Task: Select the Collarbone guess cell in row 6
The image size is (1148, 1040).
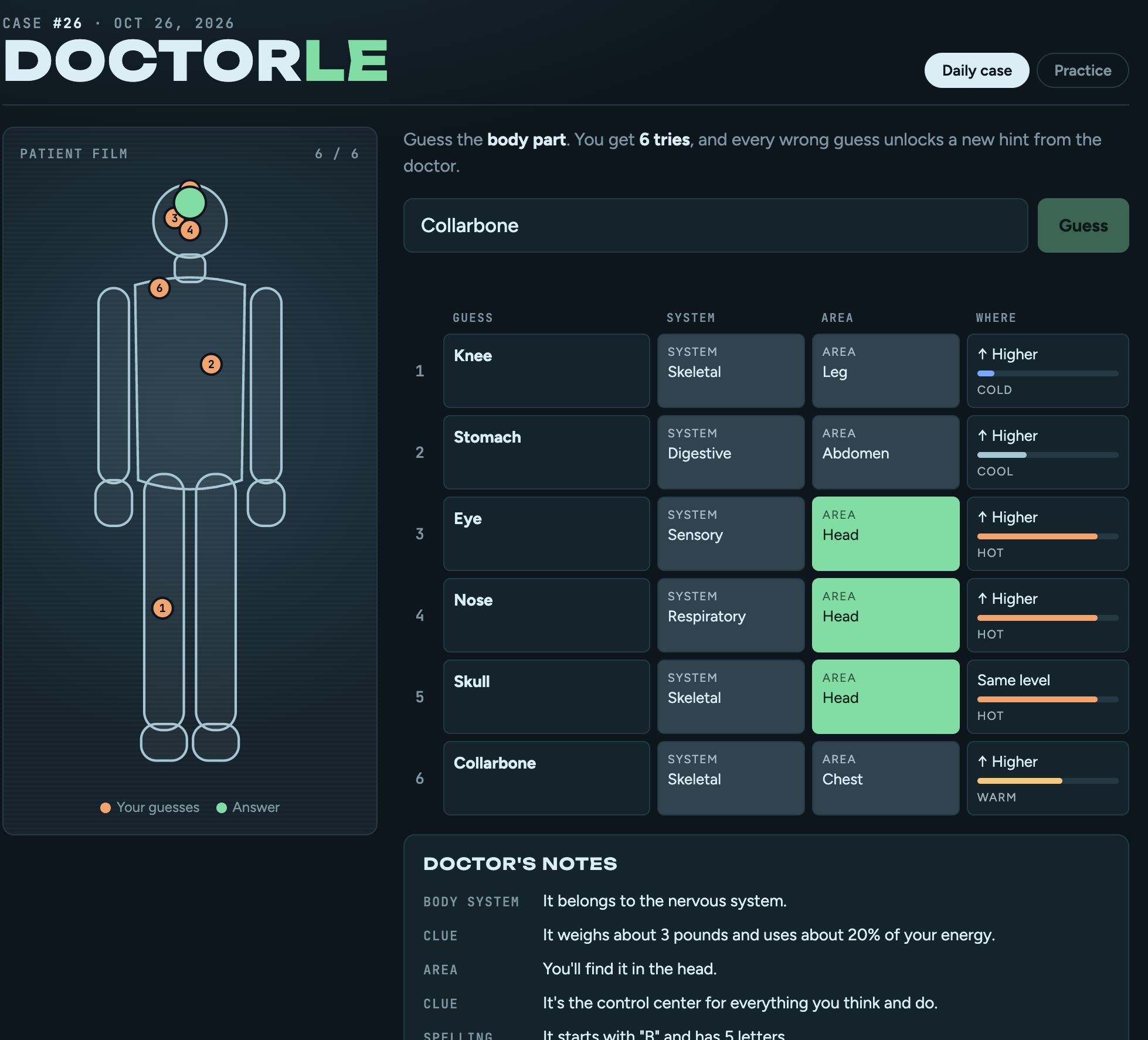Action: click(x=546, y=778)
